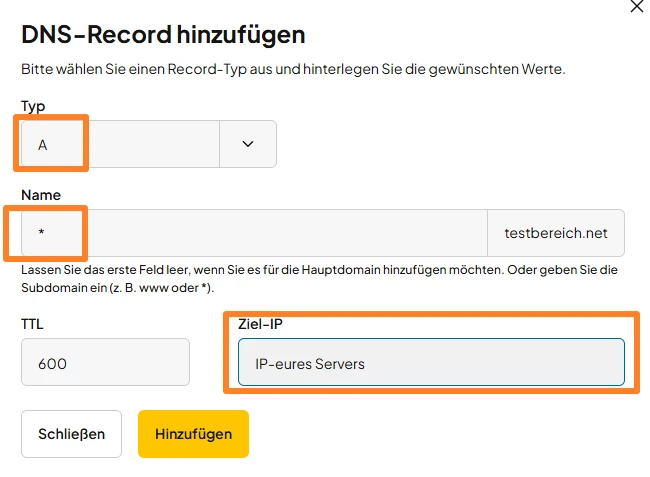Edit the TTL field with 600
The height and width of the screenshot is (477, 650).
point(105,362)
